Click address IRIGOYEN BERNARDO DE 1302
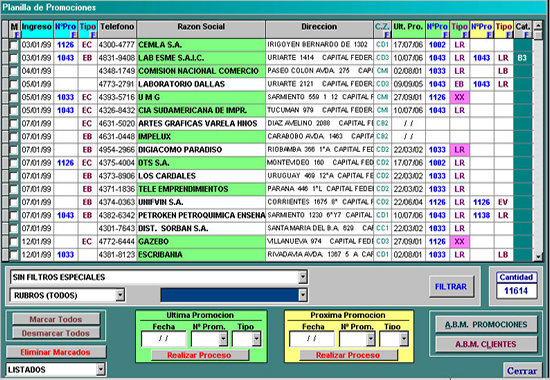Image resolution: width=550 pixels, height=380 pixels. [320, 45]
